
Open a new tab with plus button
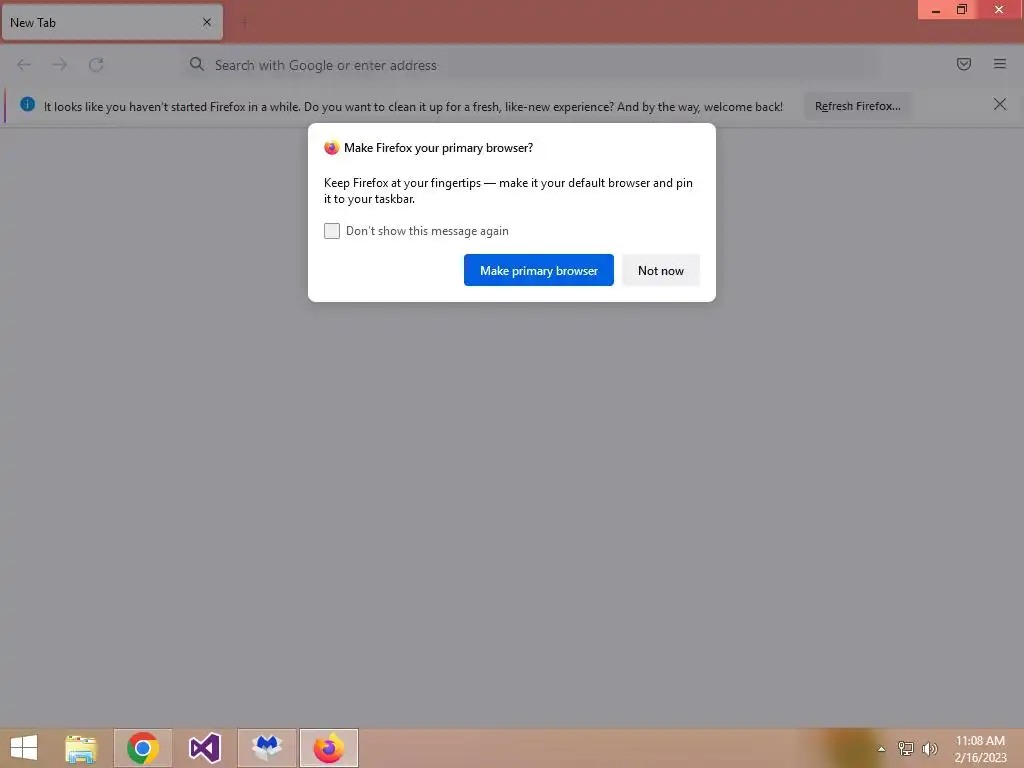tap(244, 23)
